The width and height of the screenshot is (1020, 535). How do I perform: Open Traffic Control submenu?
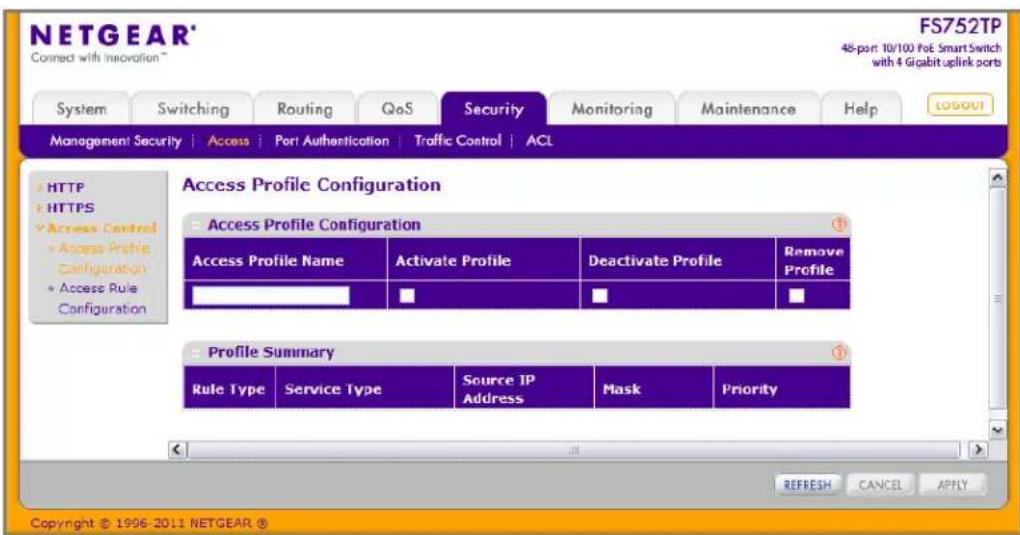(x=458, y=141)
